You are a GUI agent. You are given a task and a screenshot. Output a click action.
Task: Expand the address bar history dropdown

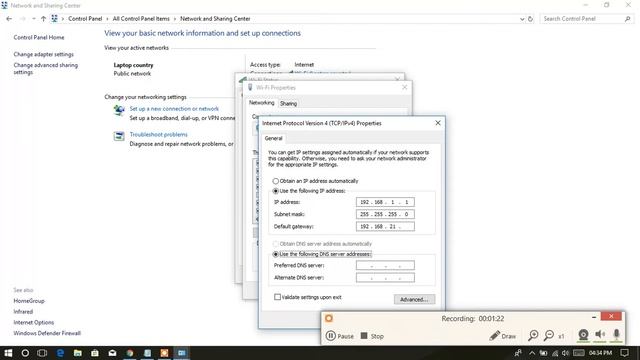(522, 19)
